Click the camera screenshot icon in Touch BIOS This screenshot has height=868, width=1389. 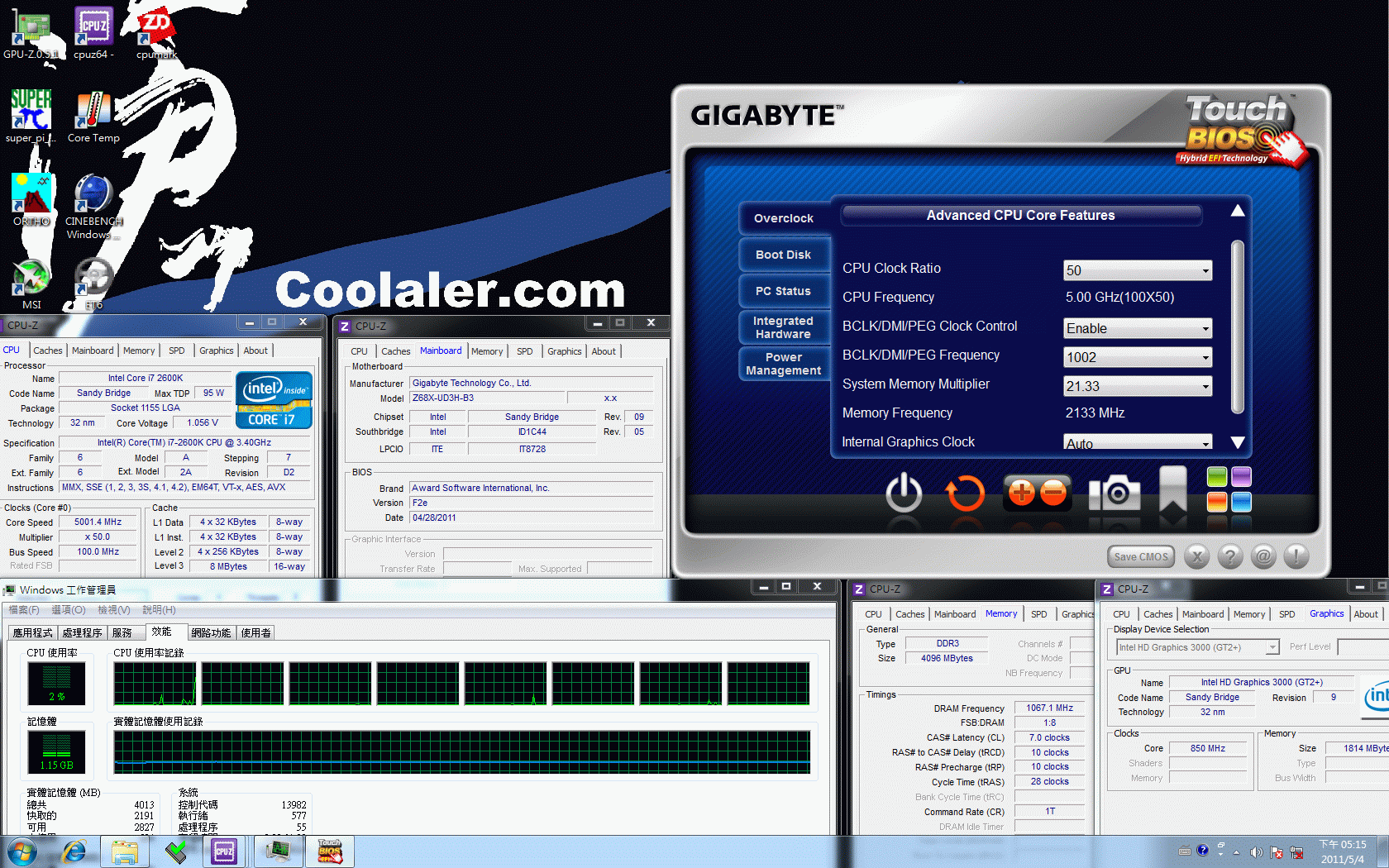[1115, 493]
